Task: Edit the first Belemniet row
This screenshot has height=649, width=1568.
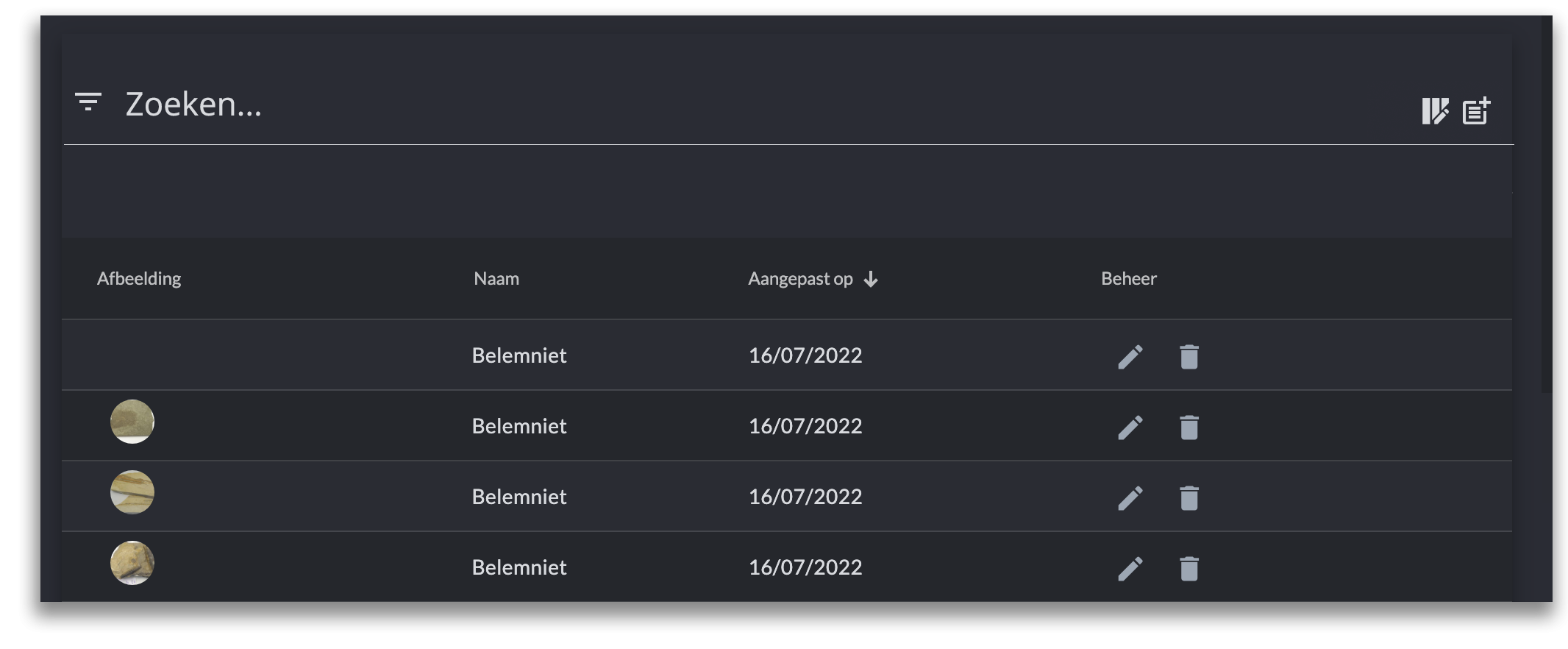Action: pyautogui.click(x=1130, y=357)
